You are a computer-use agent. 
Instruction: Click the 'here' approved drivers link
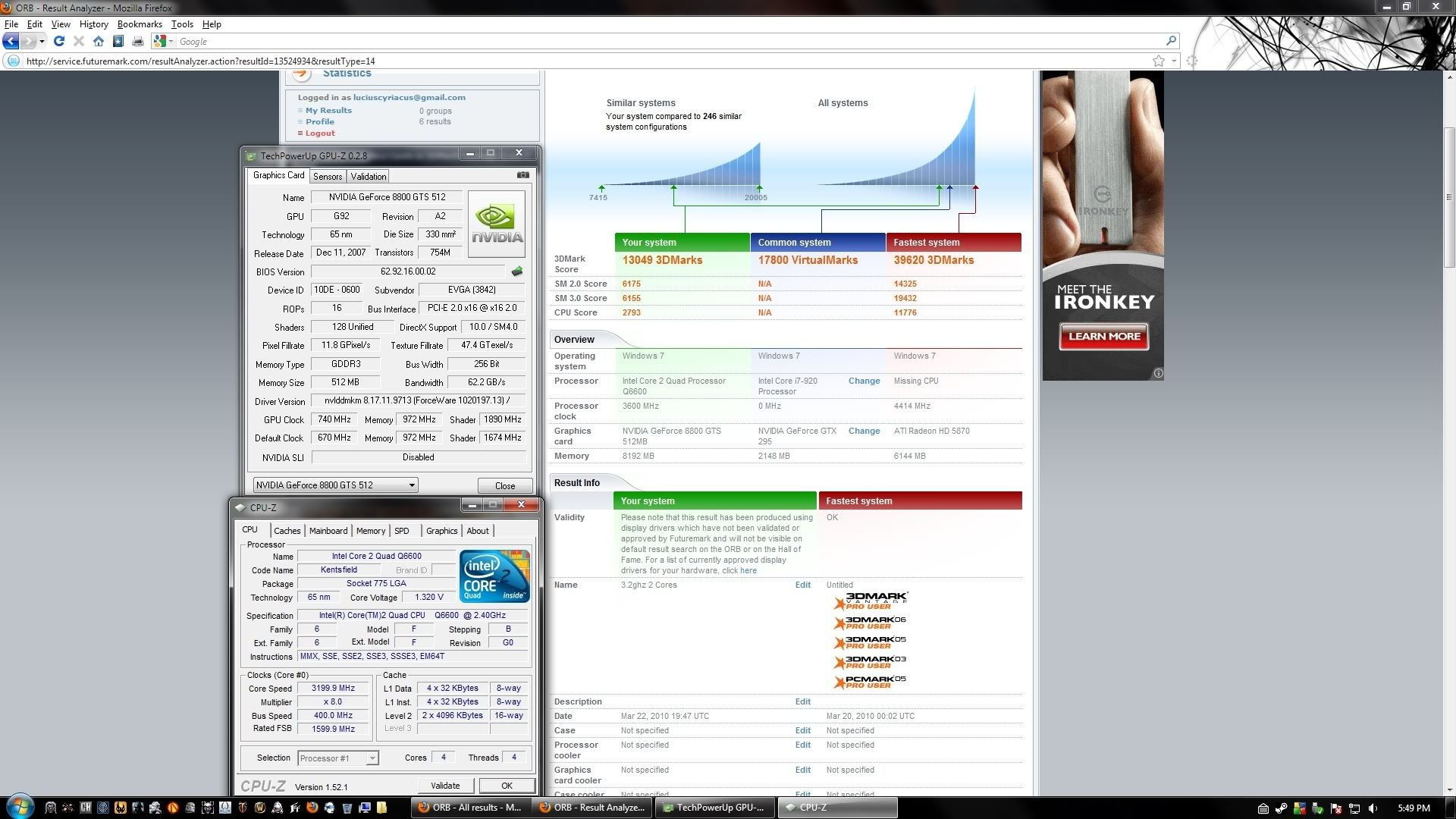(748, 570)
